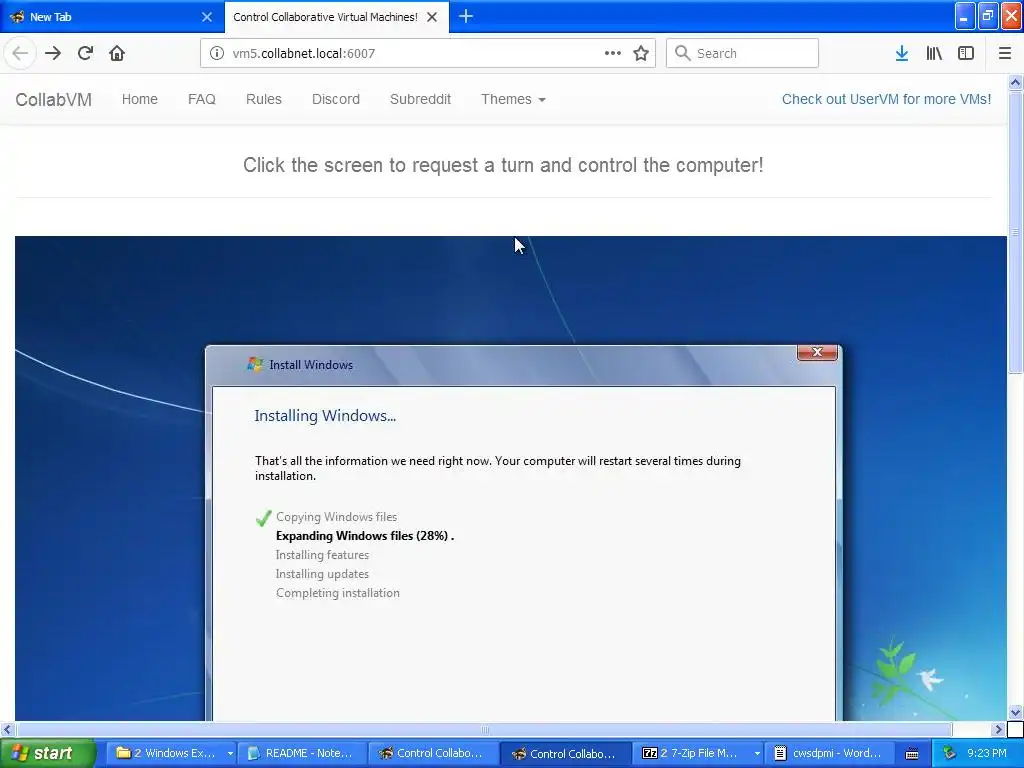This screenshot has width=1024, height=768.
Task: Expand the Themes dropdown
Action: click(513, 99)
